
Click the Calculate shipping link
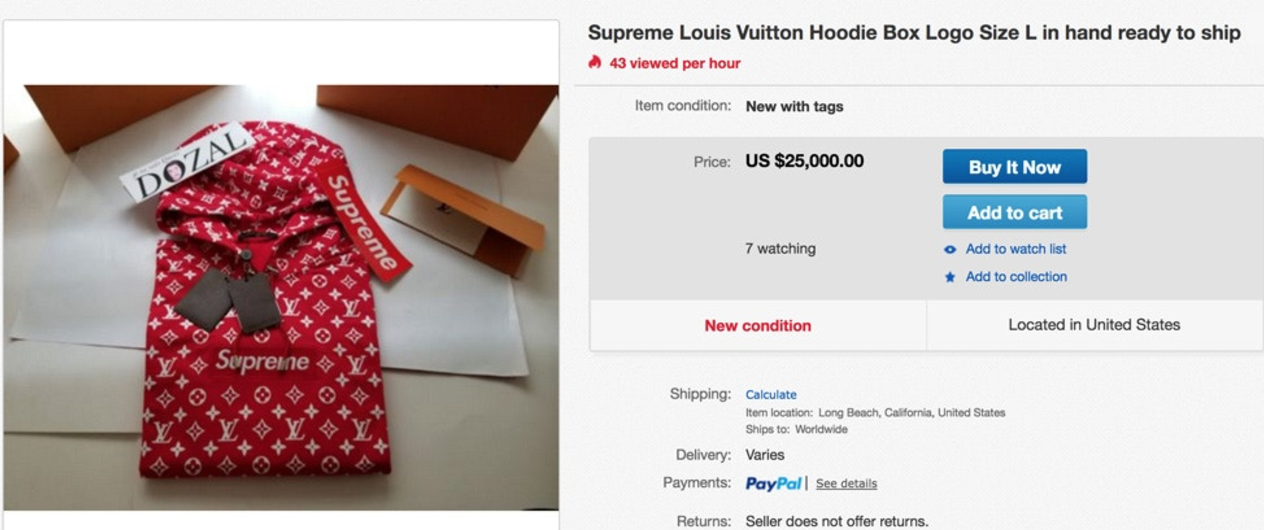click(771, 395)
